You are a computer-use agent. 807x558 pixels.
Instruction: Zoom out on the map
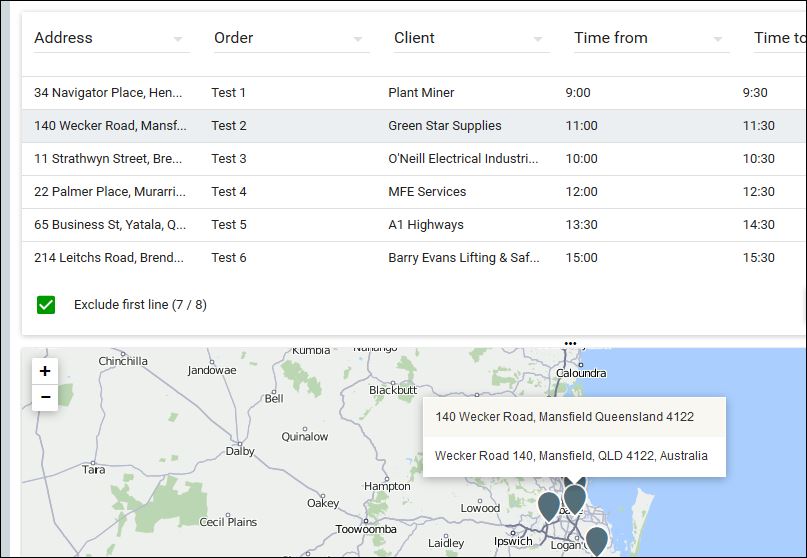coord(44,397)
